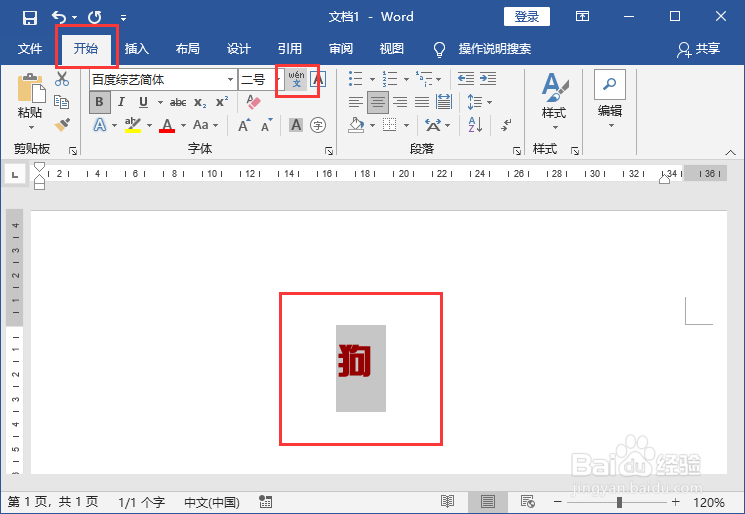Toggle bold formatting

(99, 102)
